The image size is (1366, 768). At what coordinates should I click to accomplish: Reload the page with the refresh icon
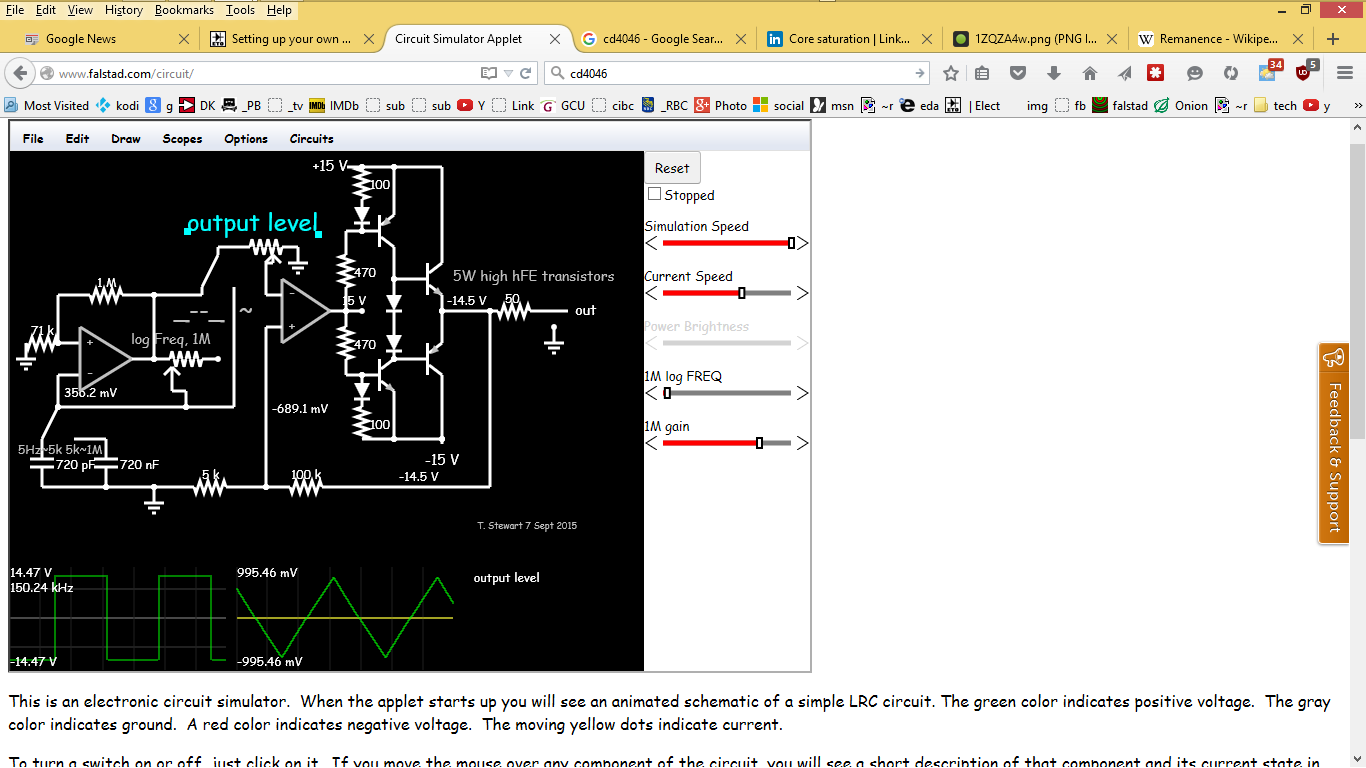point(527,73)
